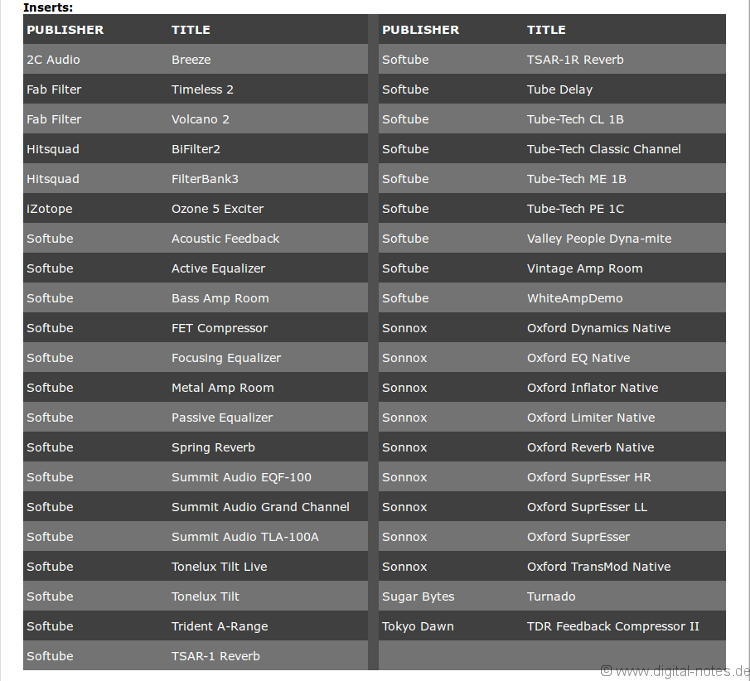Click the right TITLE column header

pos(546,30)
